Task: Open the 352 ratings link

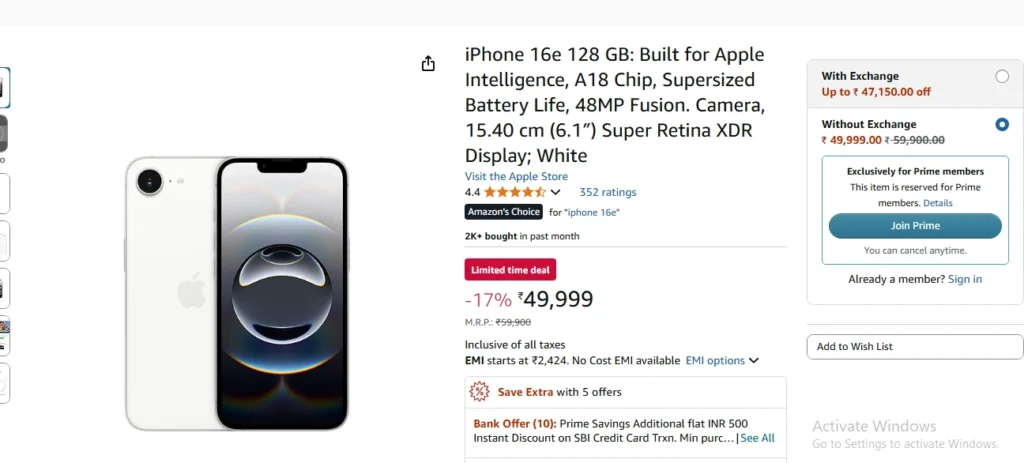Action: click(x=607, y=192)
